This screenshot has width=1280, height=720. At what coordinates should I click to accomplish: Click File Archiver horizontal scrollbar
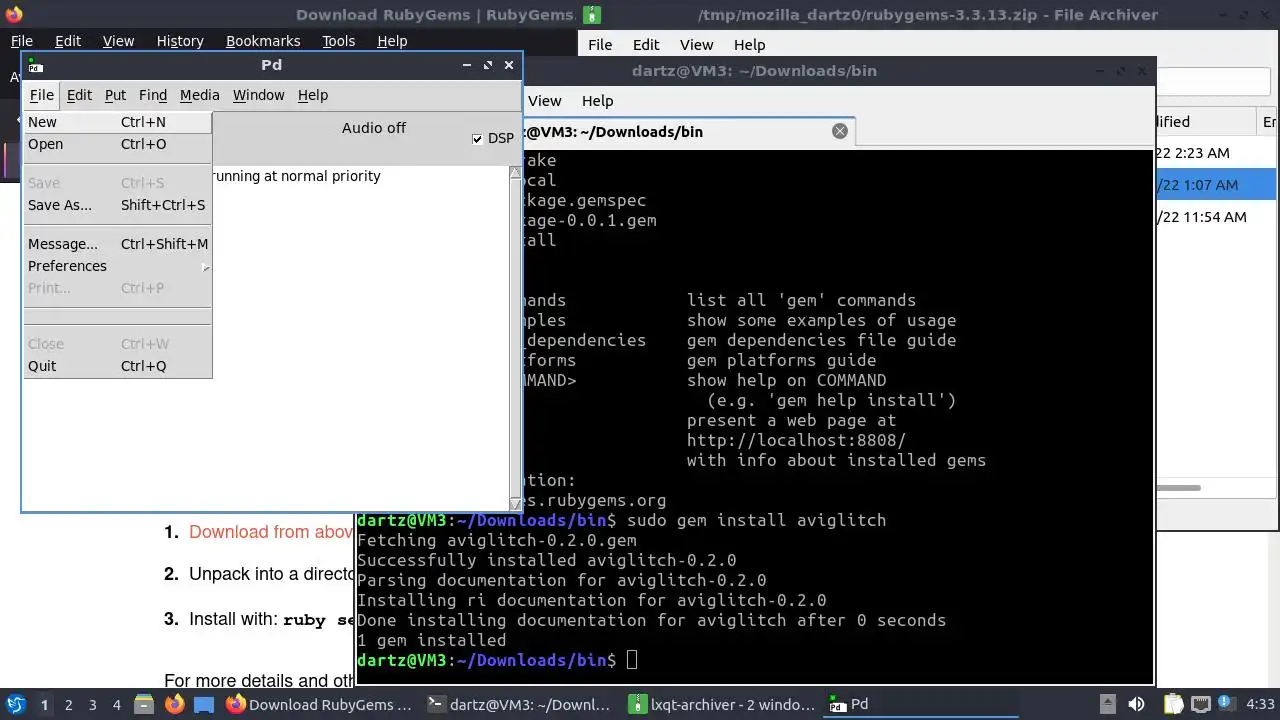(1178, 488)
